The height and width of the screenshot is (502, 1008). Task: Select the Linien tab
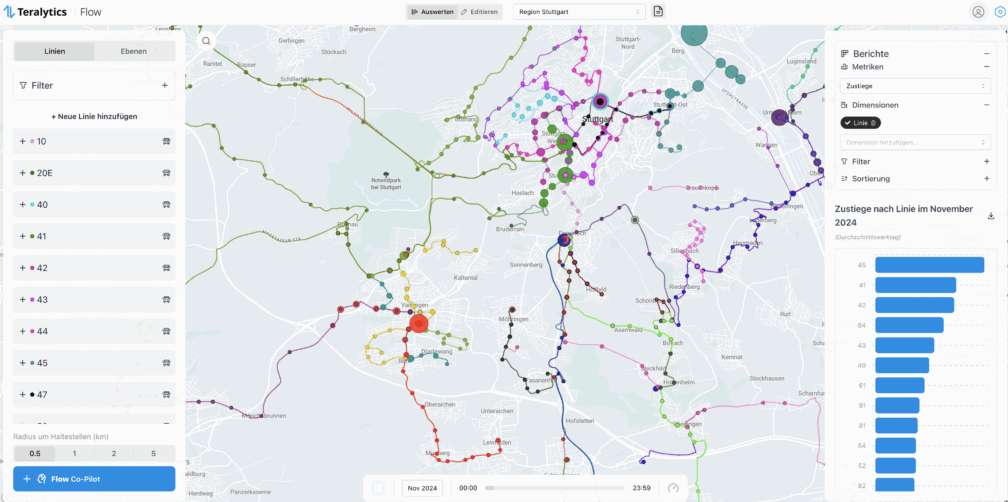[x=55, y=51]
